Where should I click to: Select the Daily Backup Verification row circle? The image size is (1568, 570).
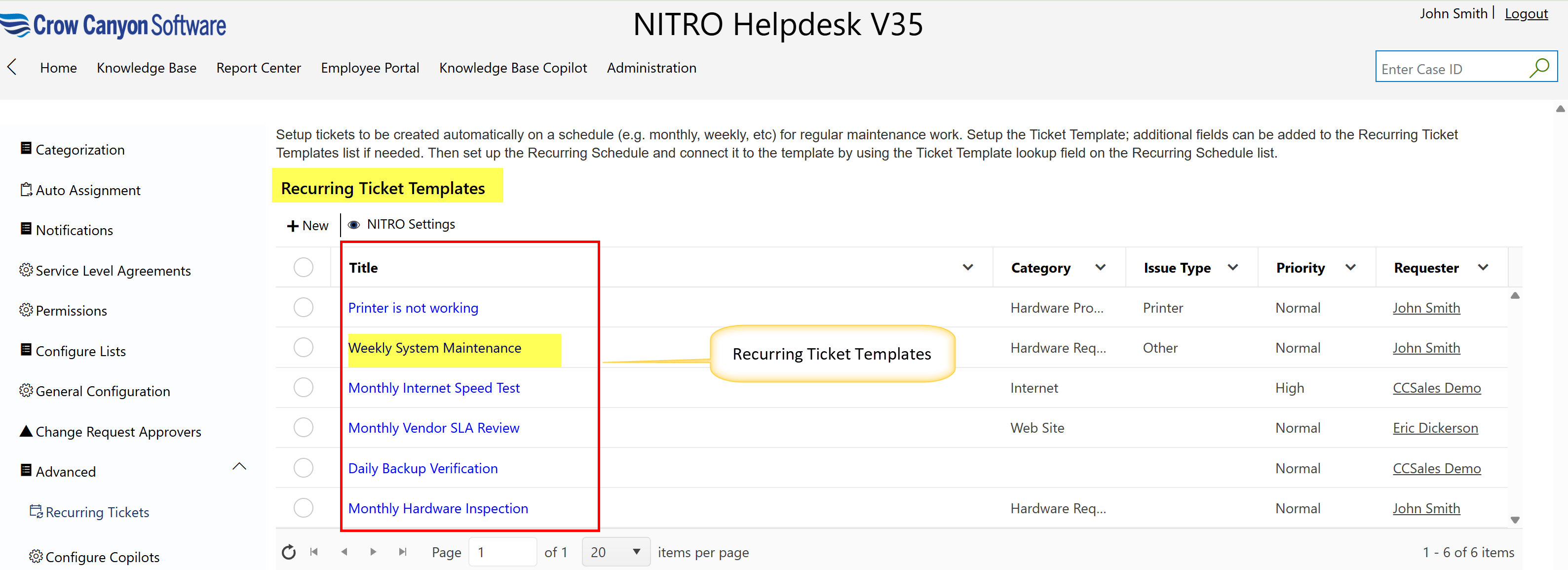(x=303, y=468)
